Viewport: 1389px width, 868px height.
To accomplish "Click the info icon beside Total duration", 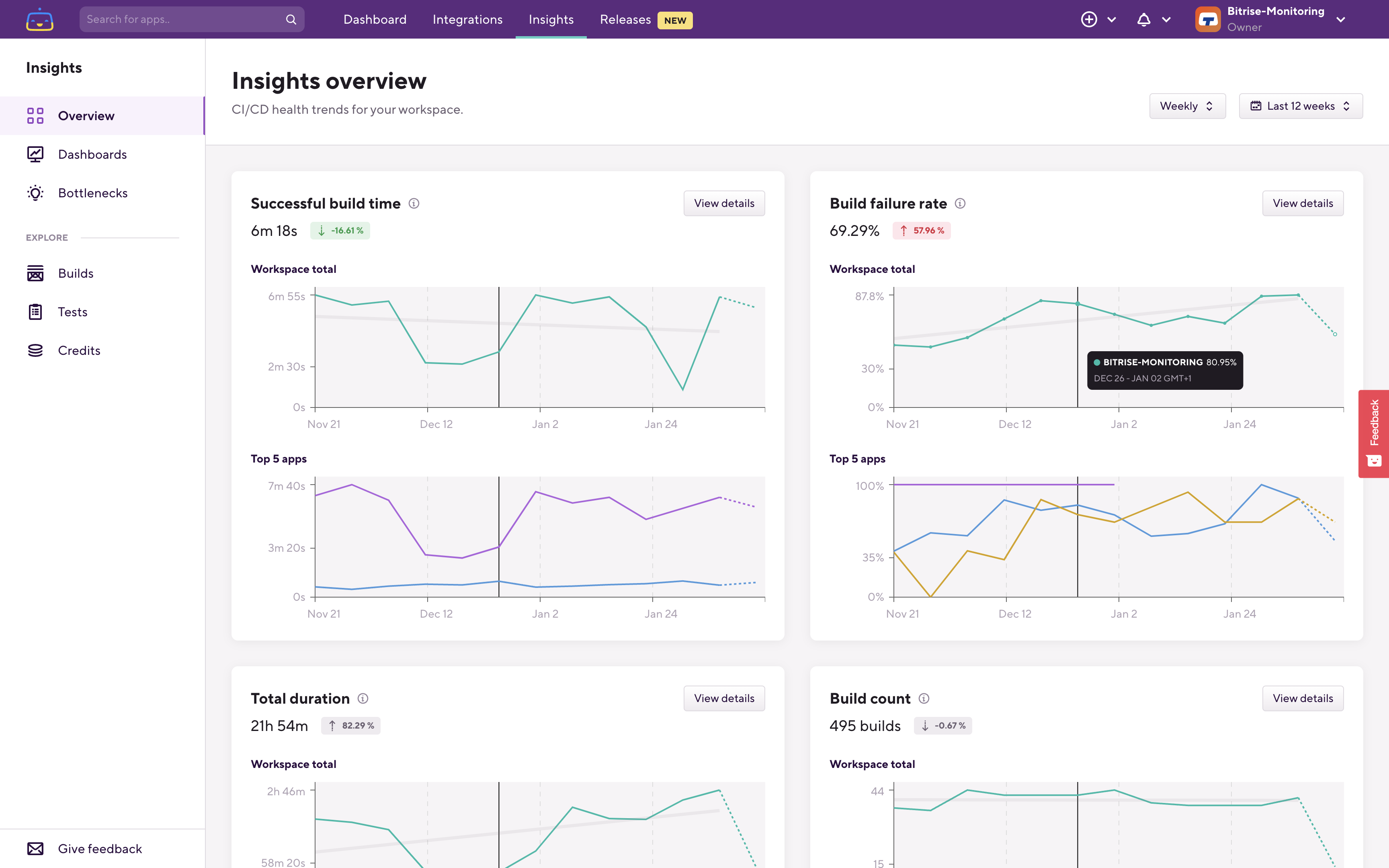I will pos(363,698).
